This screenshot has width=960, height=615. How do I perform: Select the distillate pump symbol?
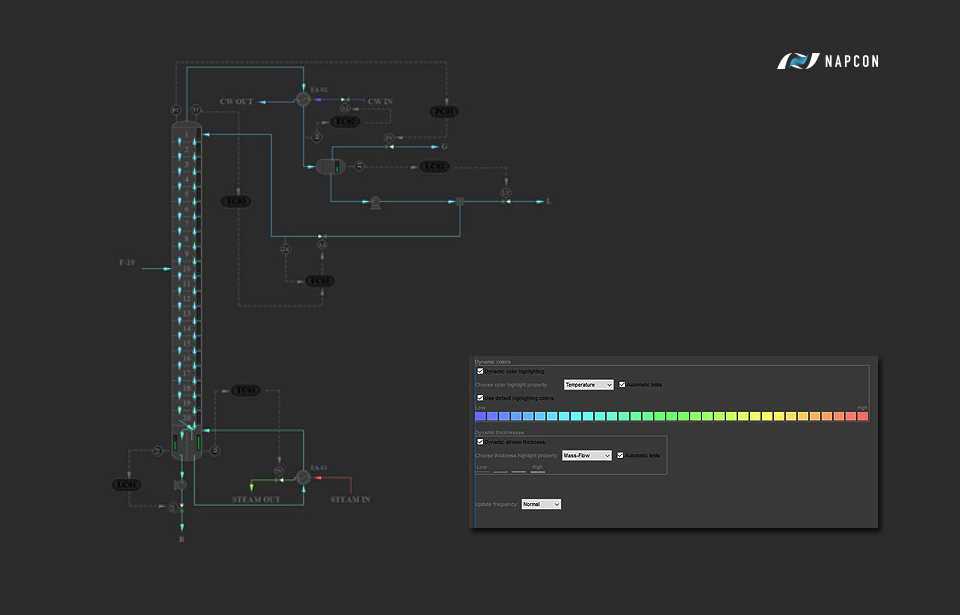375,202
